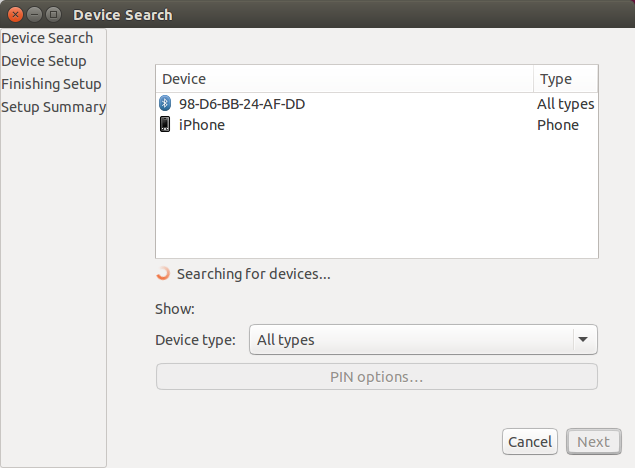The image size is (635, 468).
Task: Click the searching spinner icon
Action: coord(163,274)
